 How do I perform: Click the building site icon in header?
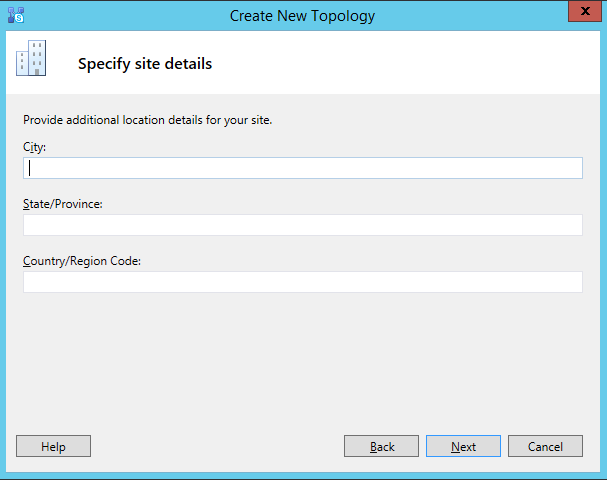pos(31,59)
